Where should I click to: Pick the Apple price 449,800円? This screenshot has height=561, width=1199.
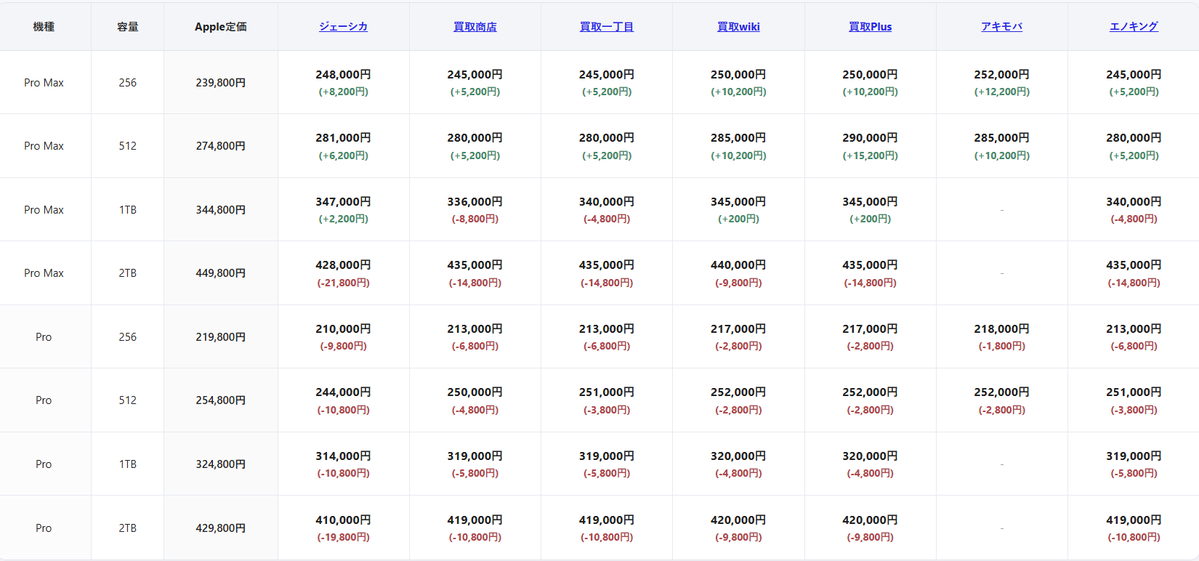pyautogui.click(x=220, y=273)
